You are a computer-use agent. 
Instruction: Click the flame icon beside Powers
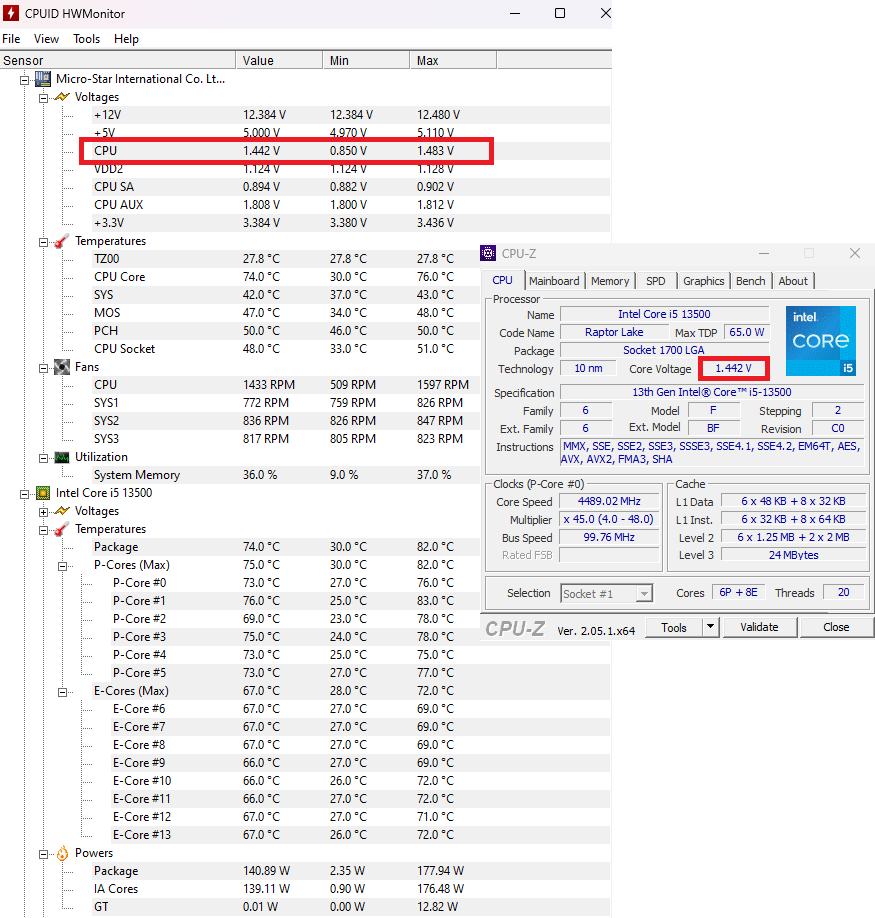(62, 853)
